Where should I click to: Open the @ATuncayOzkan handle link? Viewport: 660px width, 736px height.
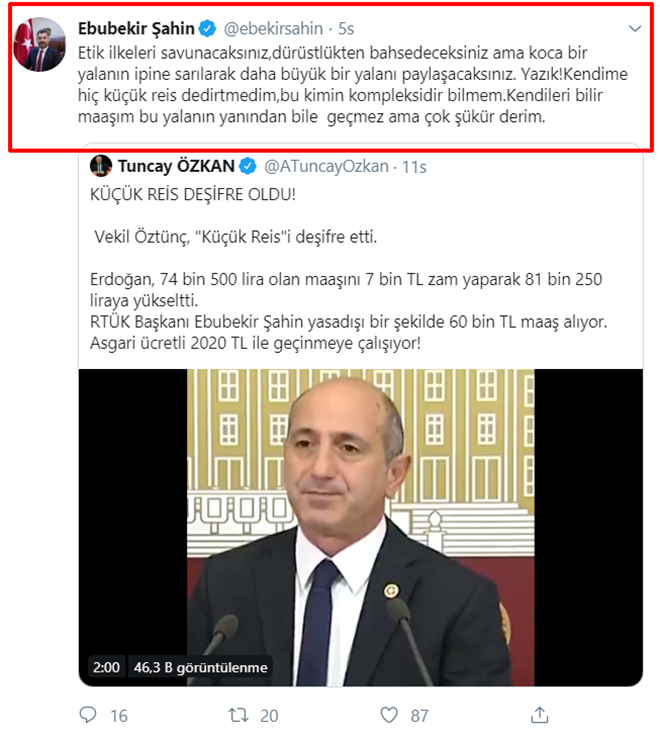click(326, 166)
